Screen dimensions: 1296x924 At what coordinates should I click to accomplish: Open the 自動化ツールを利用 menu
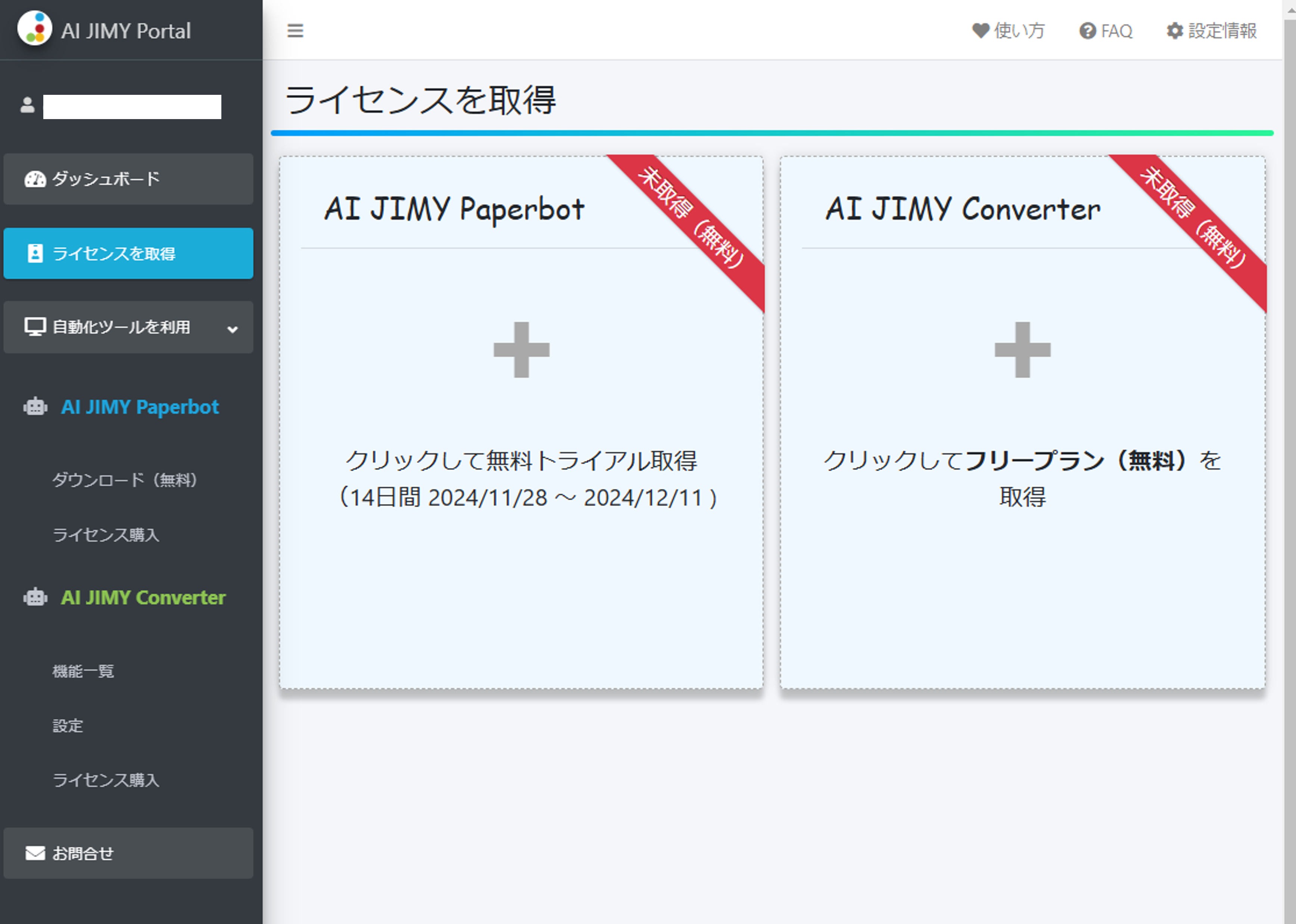click(x=128, y=327)
